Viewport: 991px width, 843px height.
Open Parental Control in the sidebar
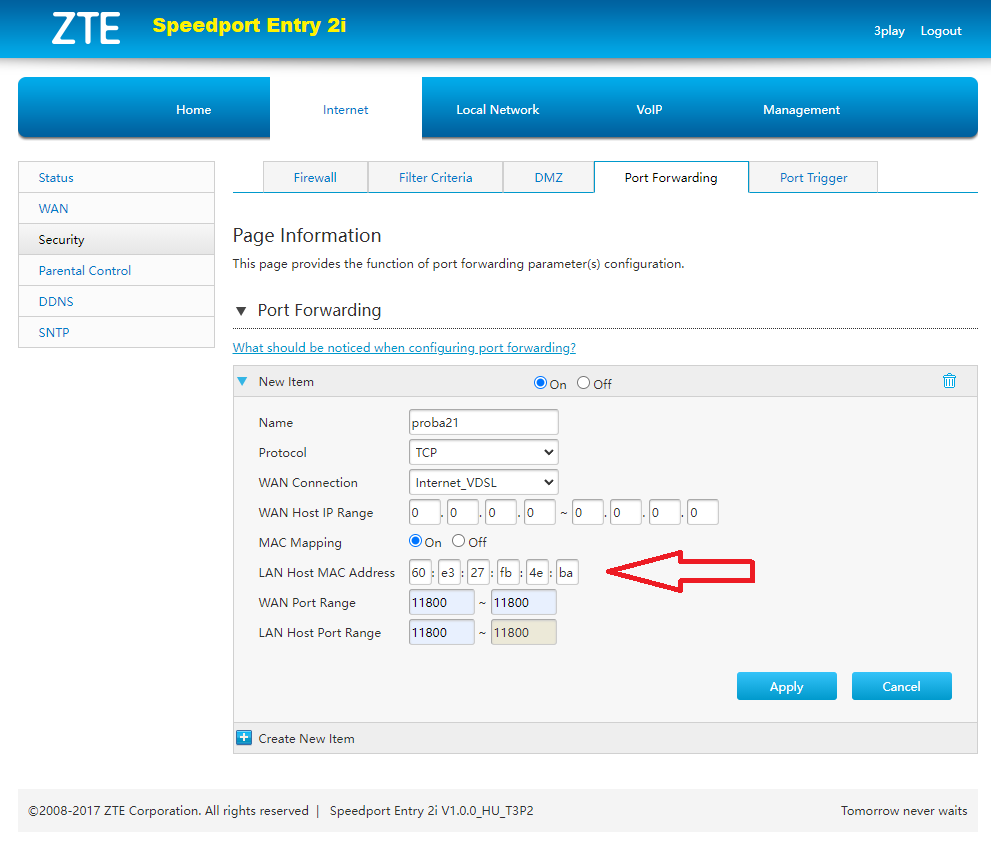pyautogui.click(x=116, y=270)
